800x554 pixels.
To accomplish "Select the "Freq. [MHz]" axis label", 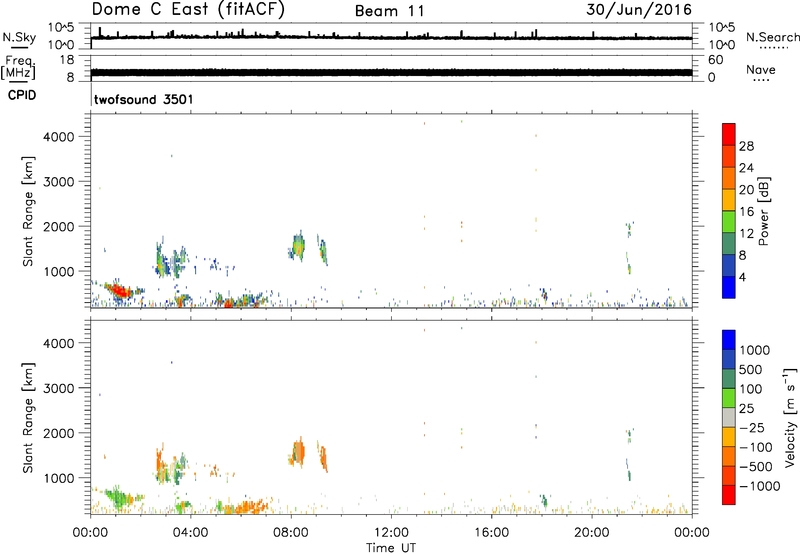I will point(19,68).
